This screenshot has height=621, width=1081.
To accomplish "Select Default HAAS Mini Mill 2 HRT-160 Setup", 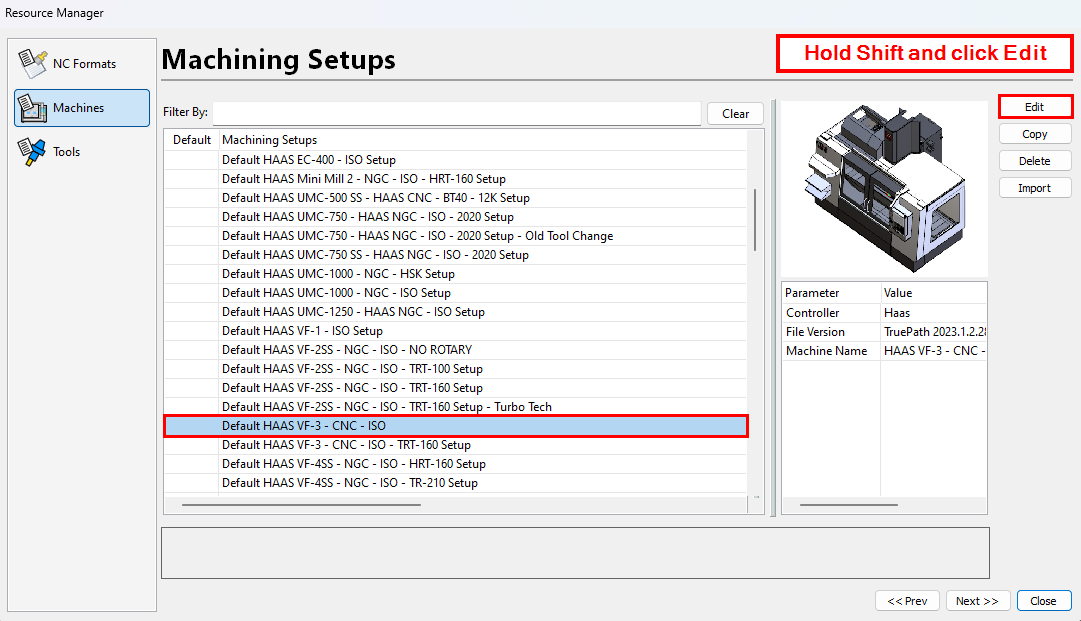I will (456, 179).
